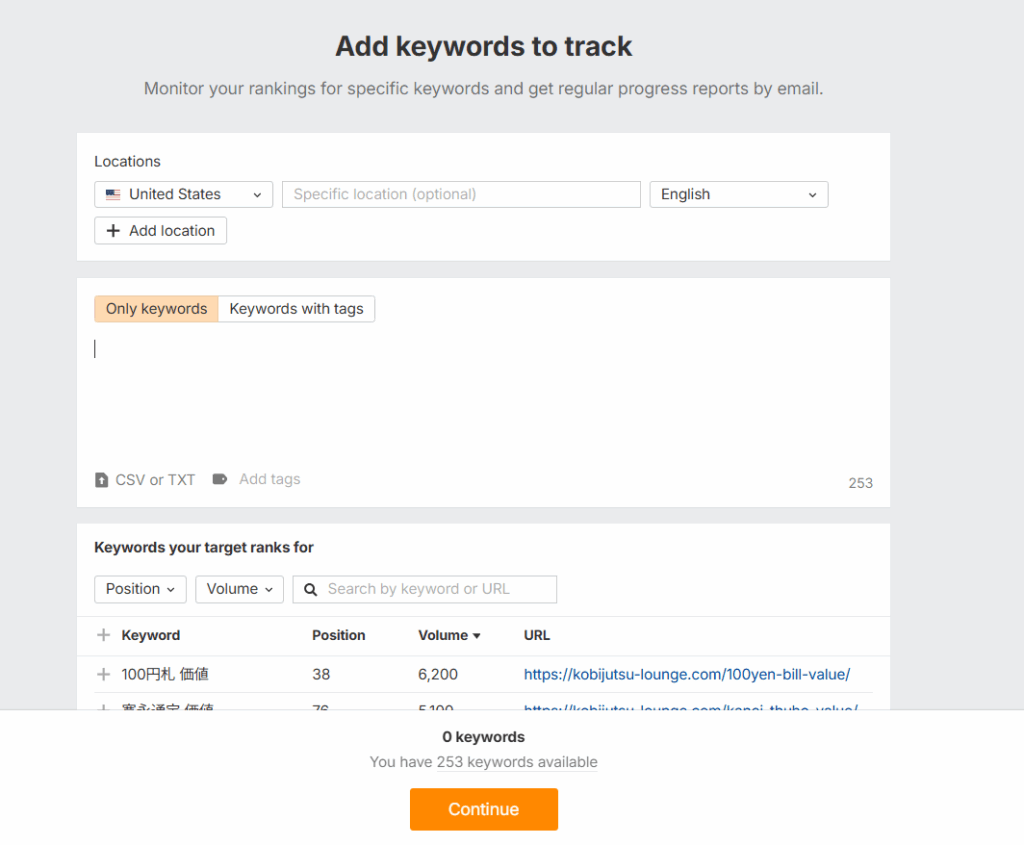Open the United States country dropdown
1024x845 pixels.
click(183, 194)
